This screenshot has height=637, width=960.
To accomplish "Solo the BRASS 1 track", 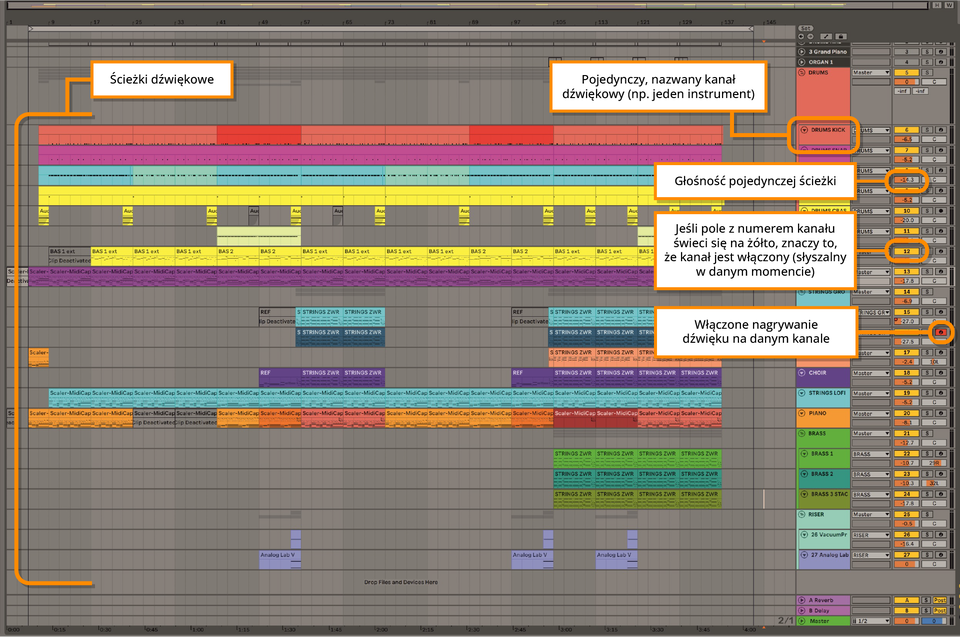I will pos(928,454).
